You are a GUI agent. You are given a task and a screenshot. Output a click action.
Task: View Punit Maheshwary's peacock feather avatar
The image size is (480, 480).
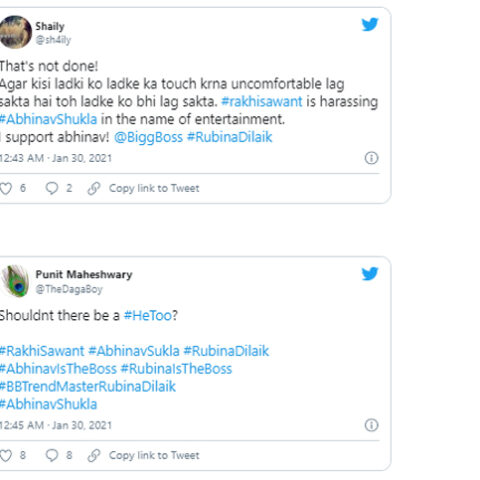click(15, 281)
